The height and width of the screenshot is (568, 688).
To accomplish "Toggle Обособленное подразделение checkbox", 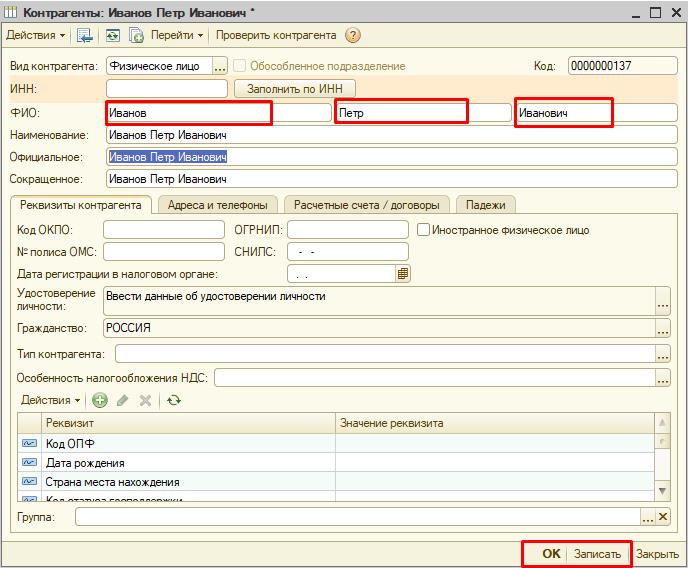I will point(240,66).
